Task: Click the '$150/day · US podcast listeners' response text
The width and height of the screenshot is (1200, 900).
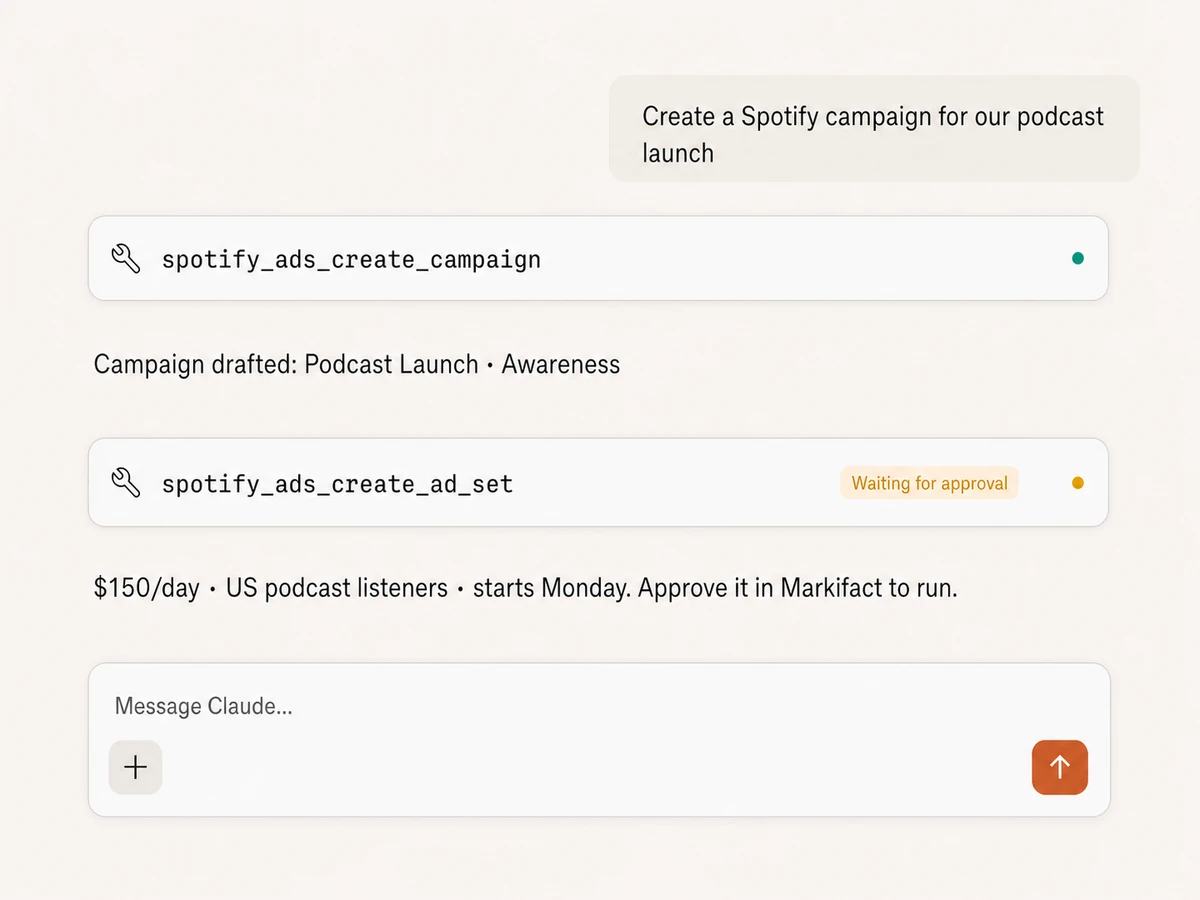Action: click(525, 587)
